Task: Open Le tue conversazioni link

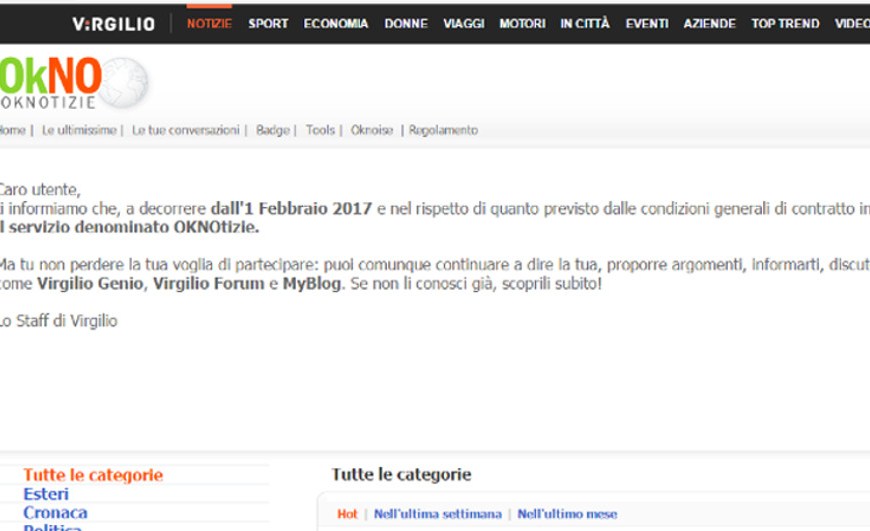Action: point(185,130)
